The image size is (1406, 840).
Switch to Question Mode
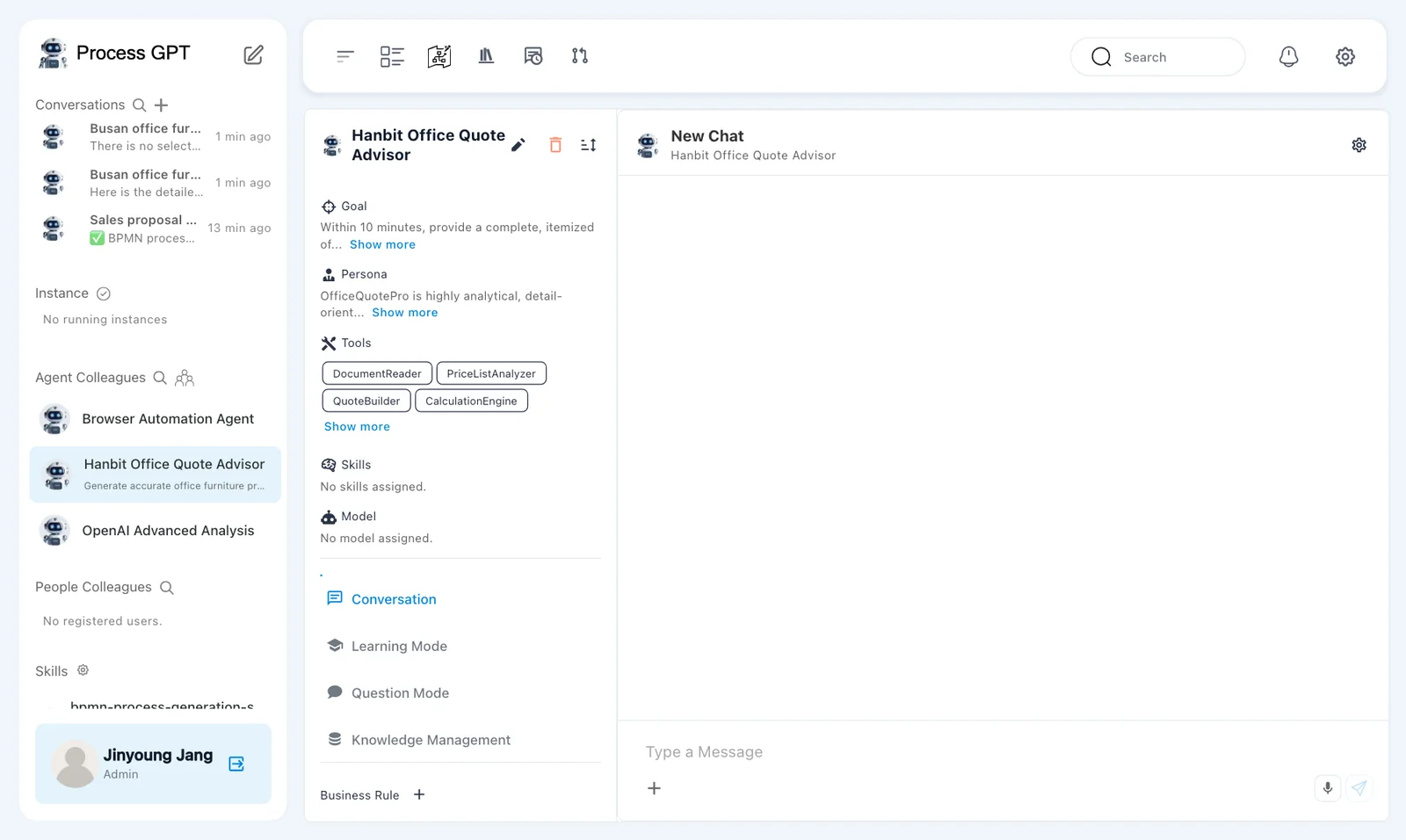pyautogui.click(x=460, y=692)
